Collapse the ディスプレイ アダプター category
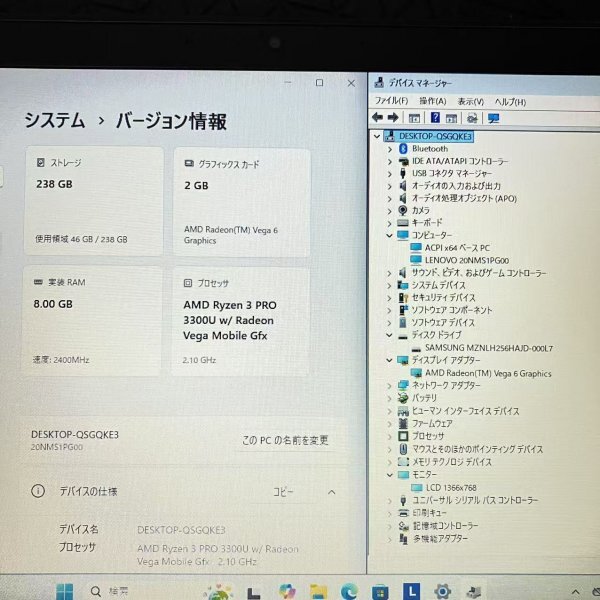This screenshot has width=600, height=600. [390, 360]
